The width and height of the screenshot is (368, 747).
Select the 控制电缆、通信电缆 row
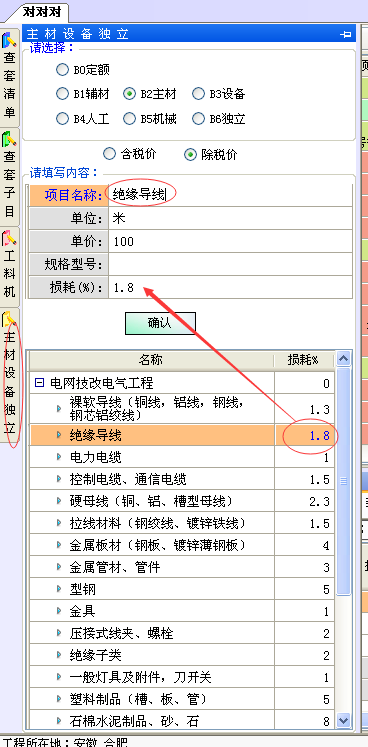(x=181, y=479)
